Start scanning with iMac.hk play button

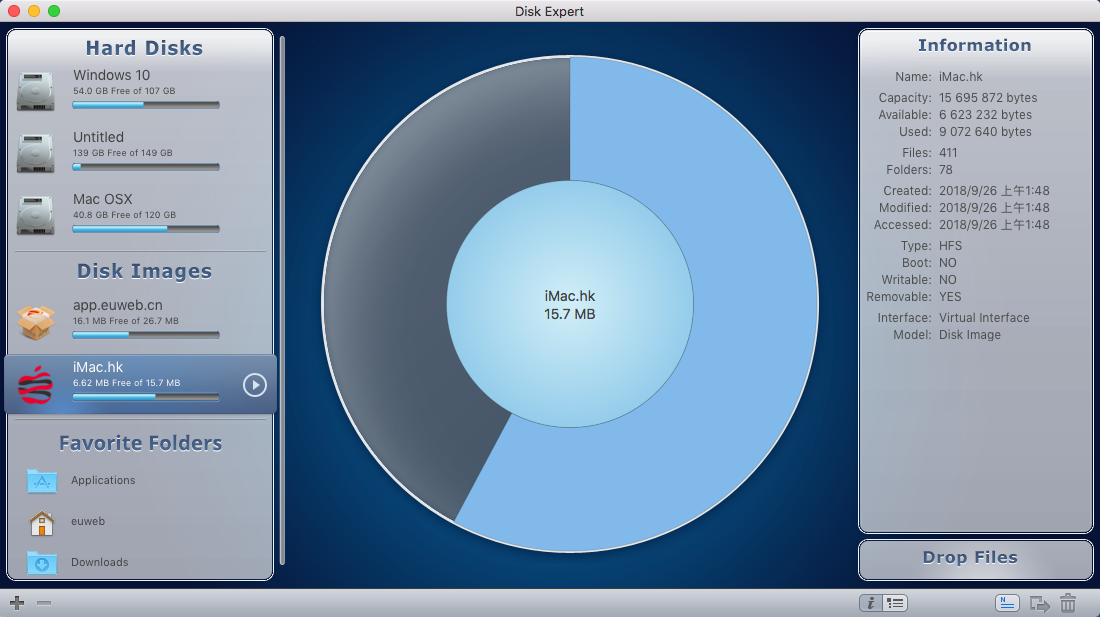255,385
